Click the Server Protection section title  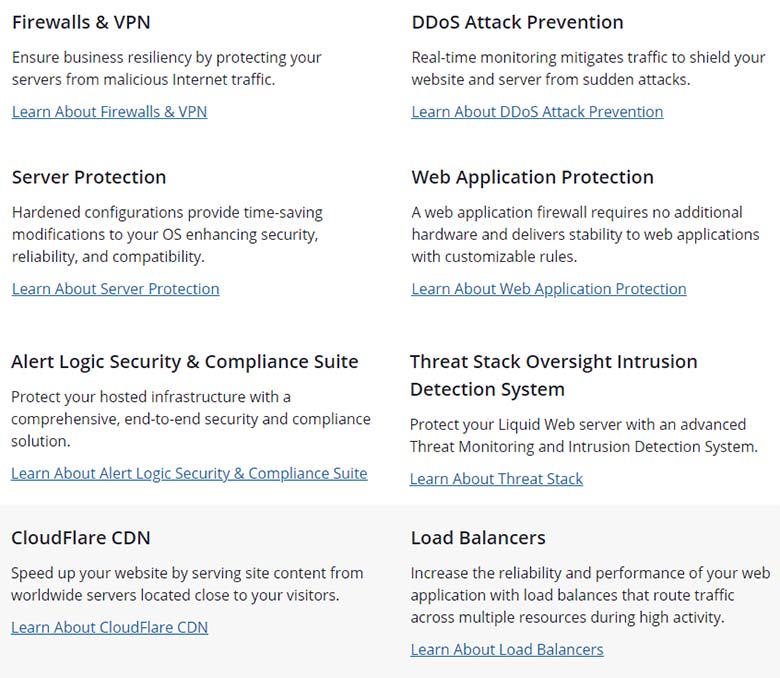[89, 177]
